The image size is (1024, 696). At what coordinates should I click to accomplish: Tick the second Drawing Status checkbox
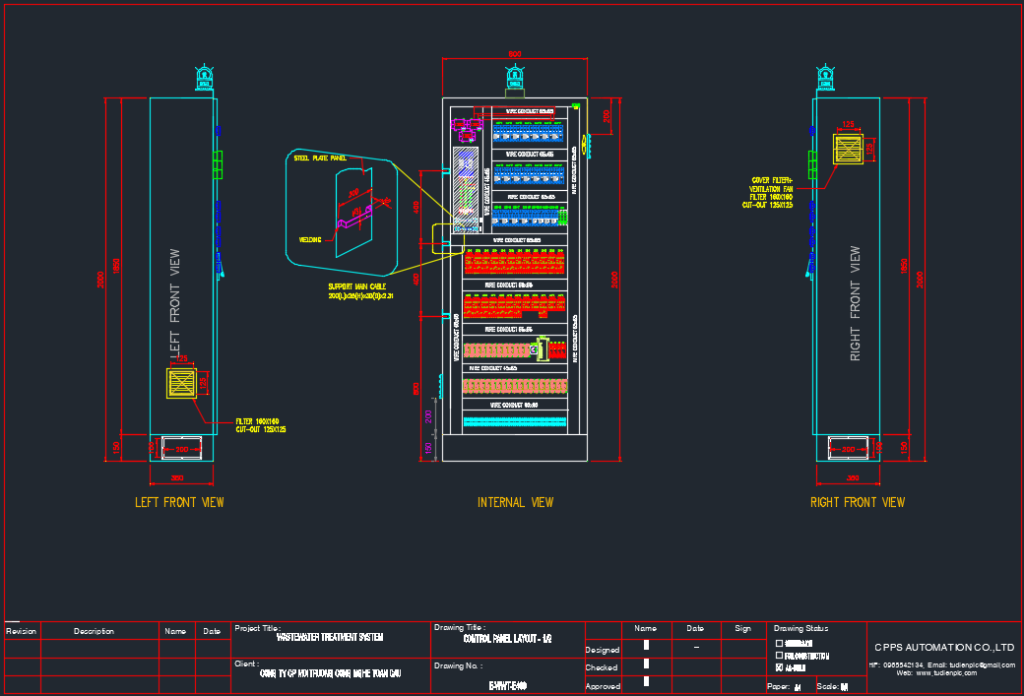point(780,655)
